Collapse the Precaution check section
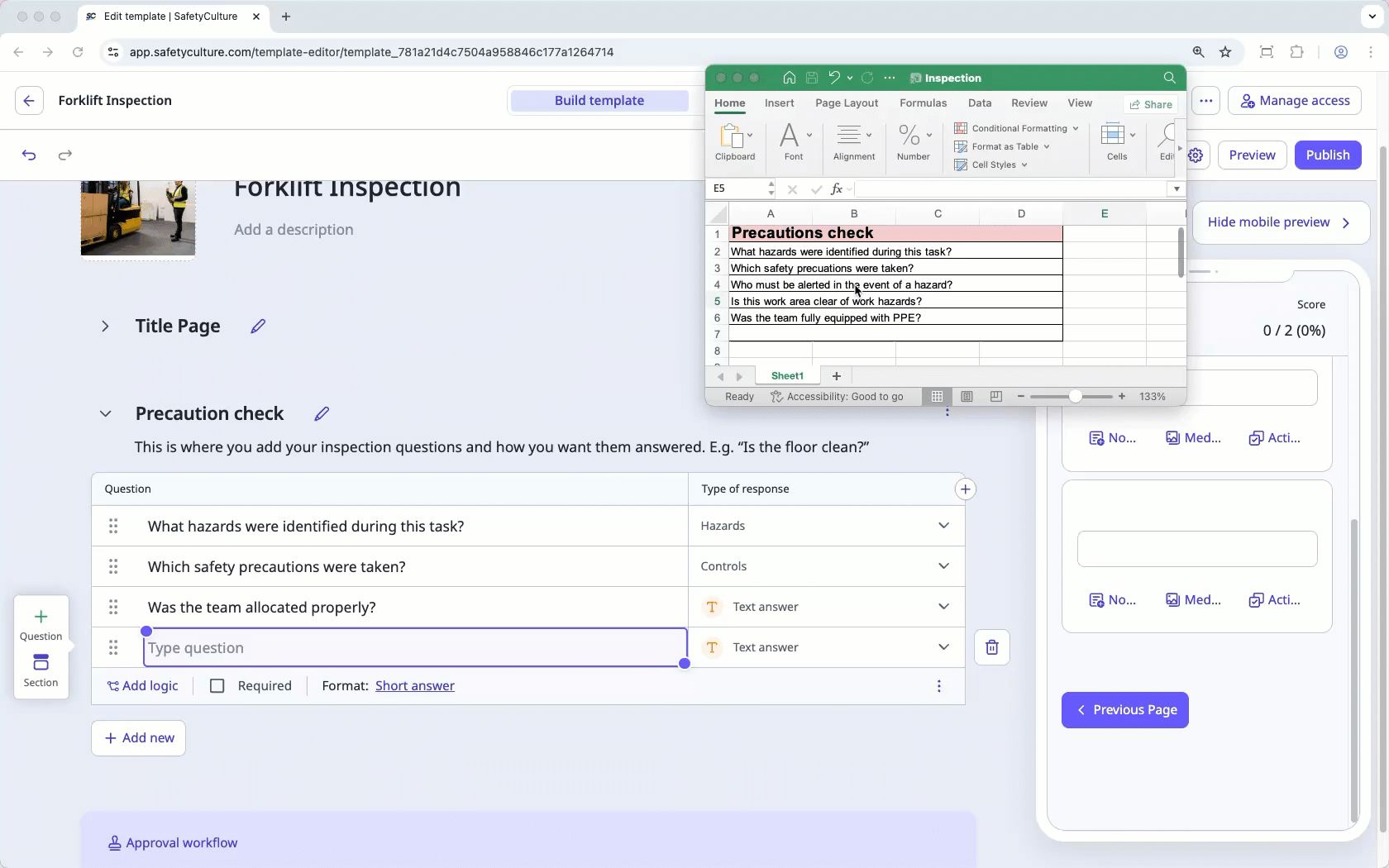The width and height of the screenshot is (1389, 868). tap(105, 414)
